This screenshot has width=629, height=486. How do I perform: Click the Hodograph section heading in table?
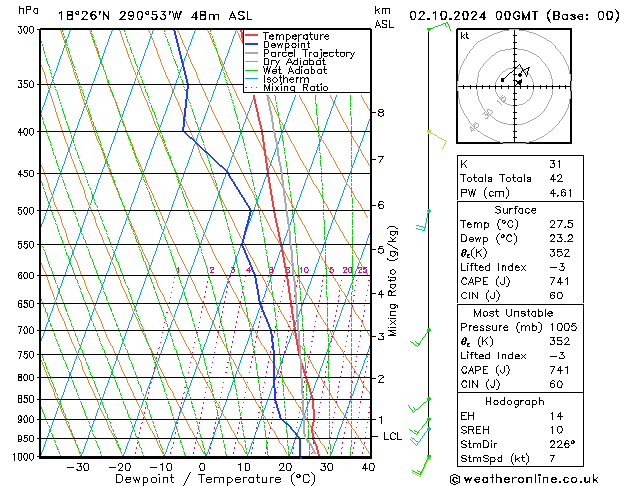(x=516, y=401)
